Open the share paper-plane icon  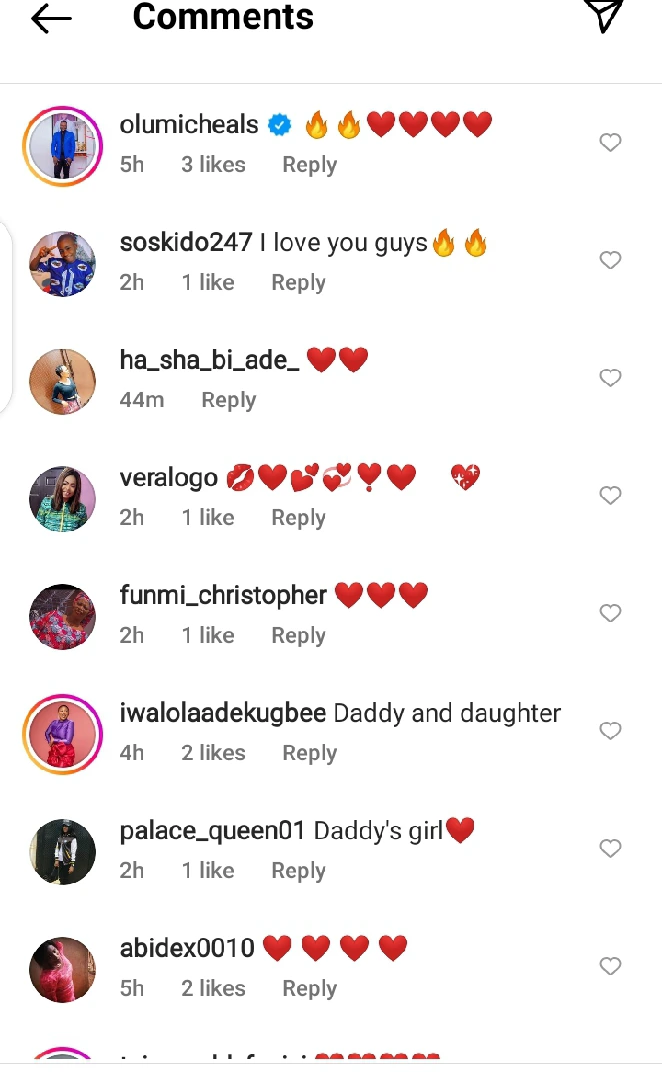[603, 16]
